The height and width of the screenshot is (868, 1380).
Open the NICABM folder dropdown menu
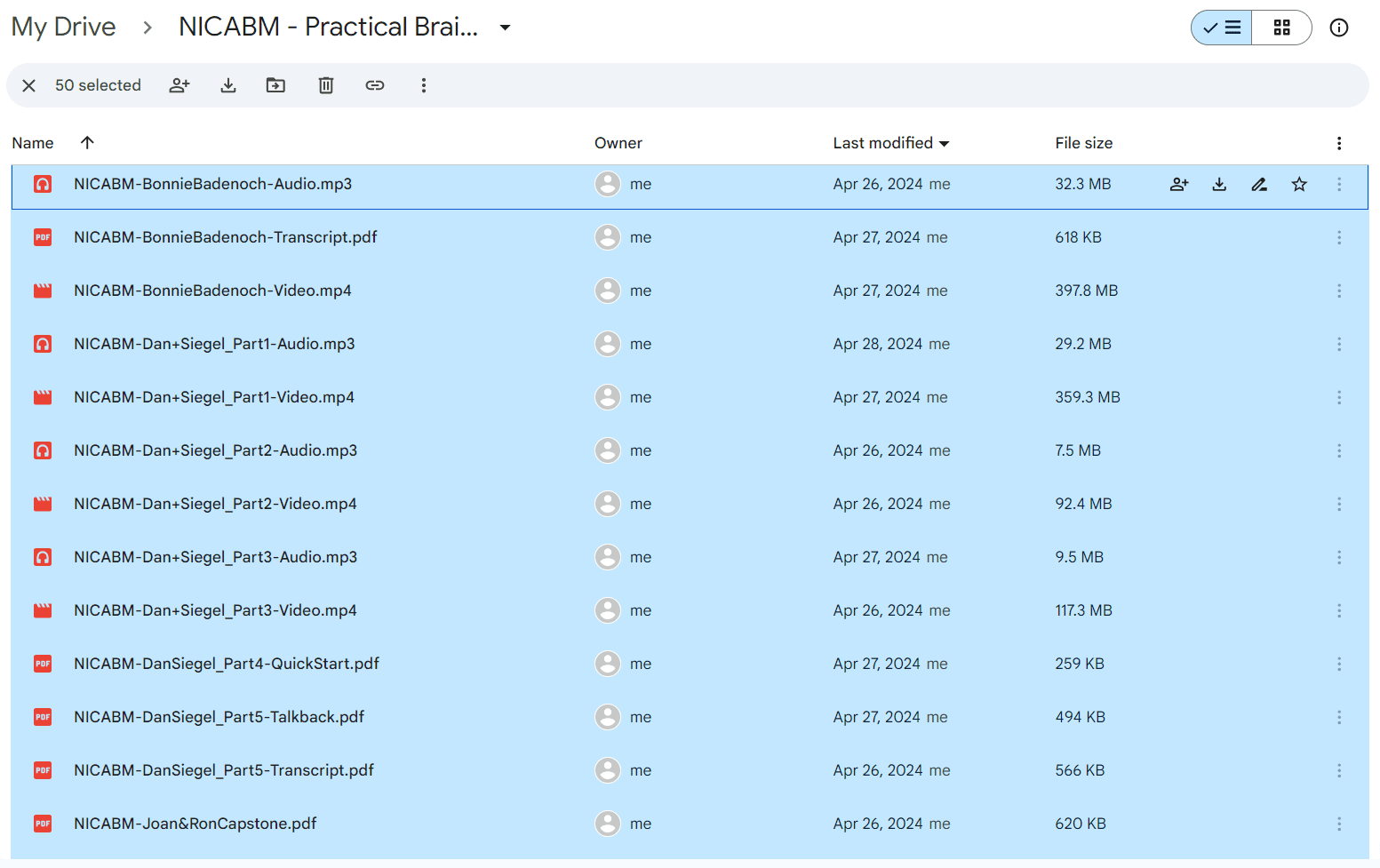tap(506, 28)
